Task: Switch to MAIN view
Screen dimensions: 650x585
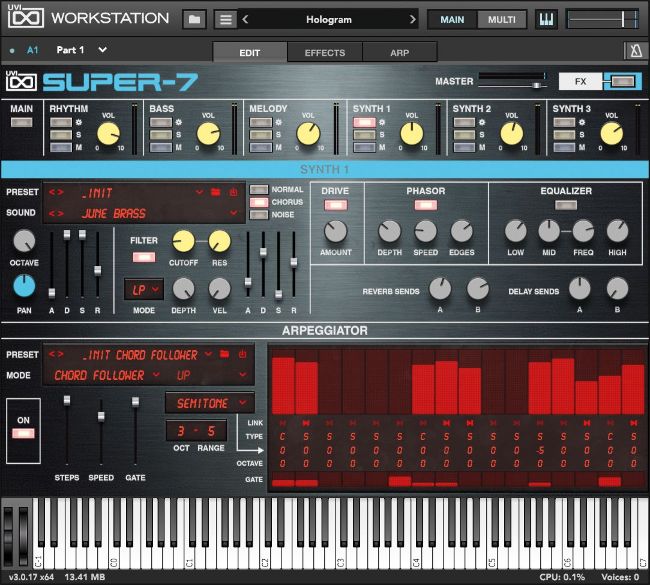Action: tap(452, 19)
